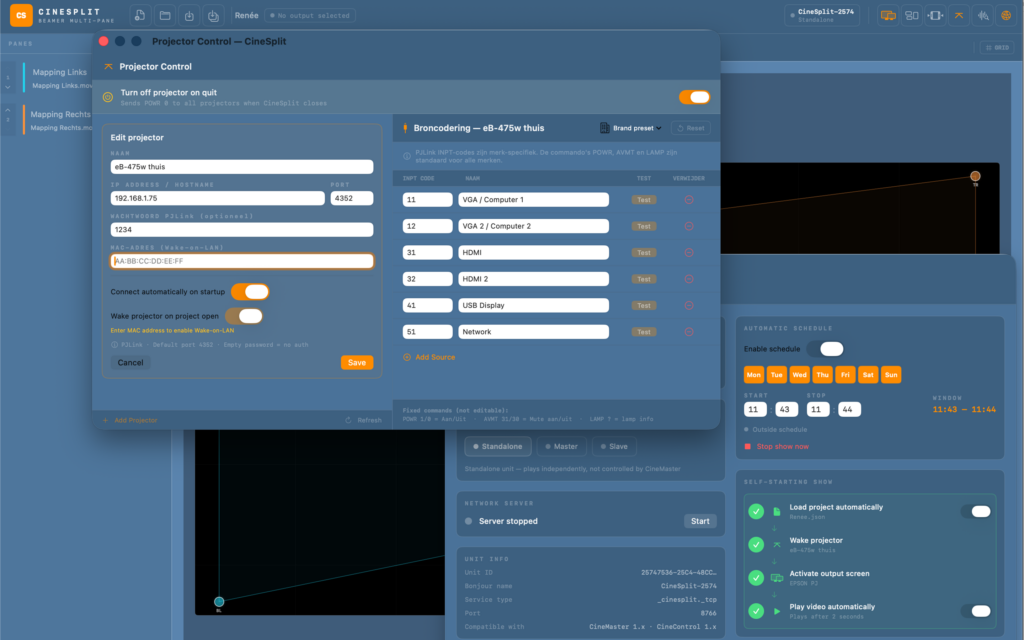1024x640 pixels.
Task: Click Refresh in Projector Control footer
Action: [364, 420]
